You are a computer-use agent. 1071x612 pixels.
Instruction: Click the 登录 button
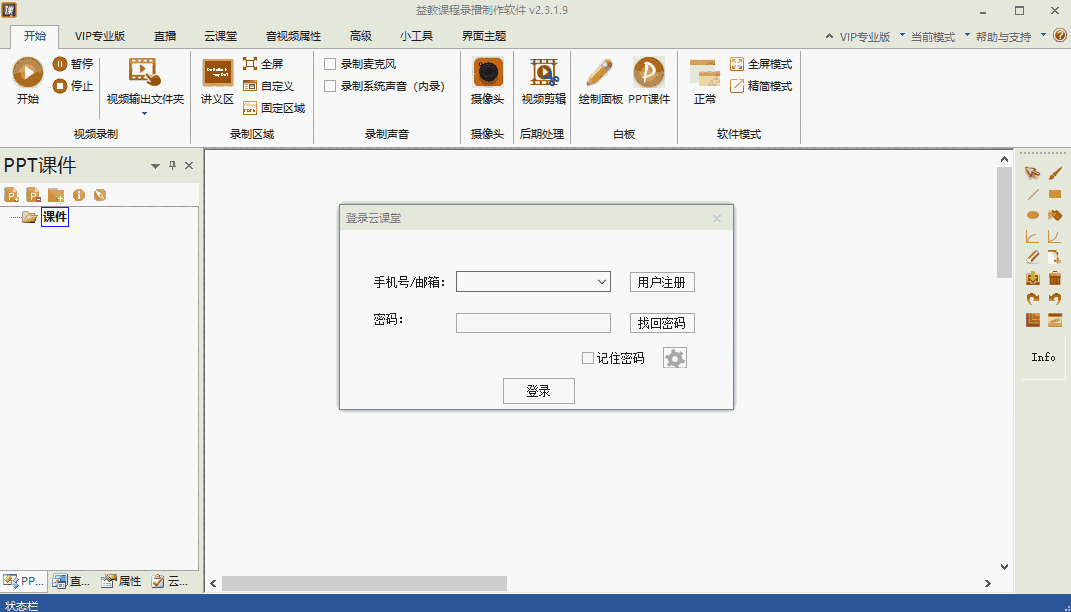pos(538,391)
